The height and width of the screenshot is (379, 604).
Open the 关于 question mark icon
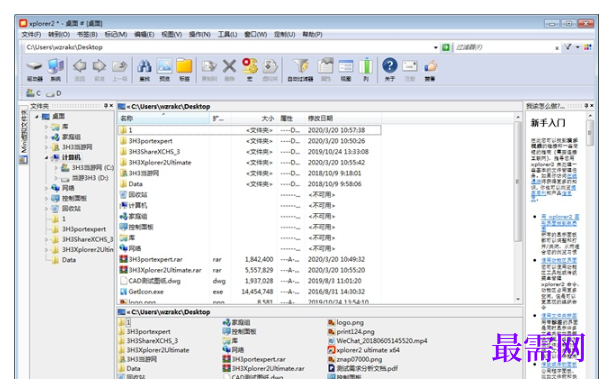click(x=389, y=70)
